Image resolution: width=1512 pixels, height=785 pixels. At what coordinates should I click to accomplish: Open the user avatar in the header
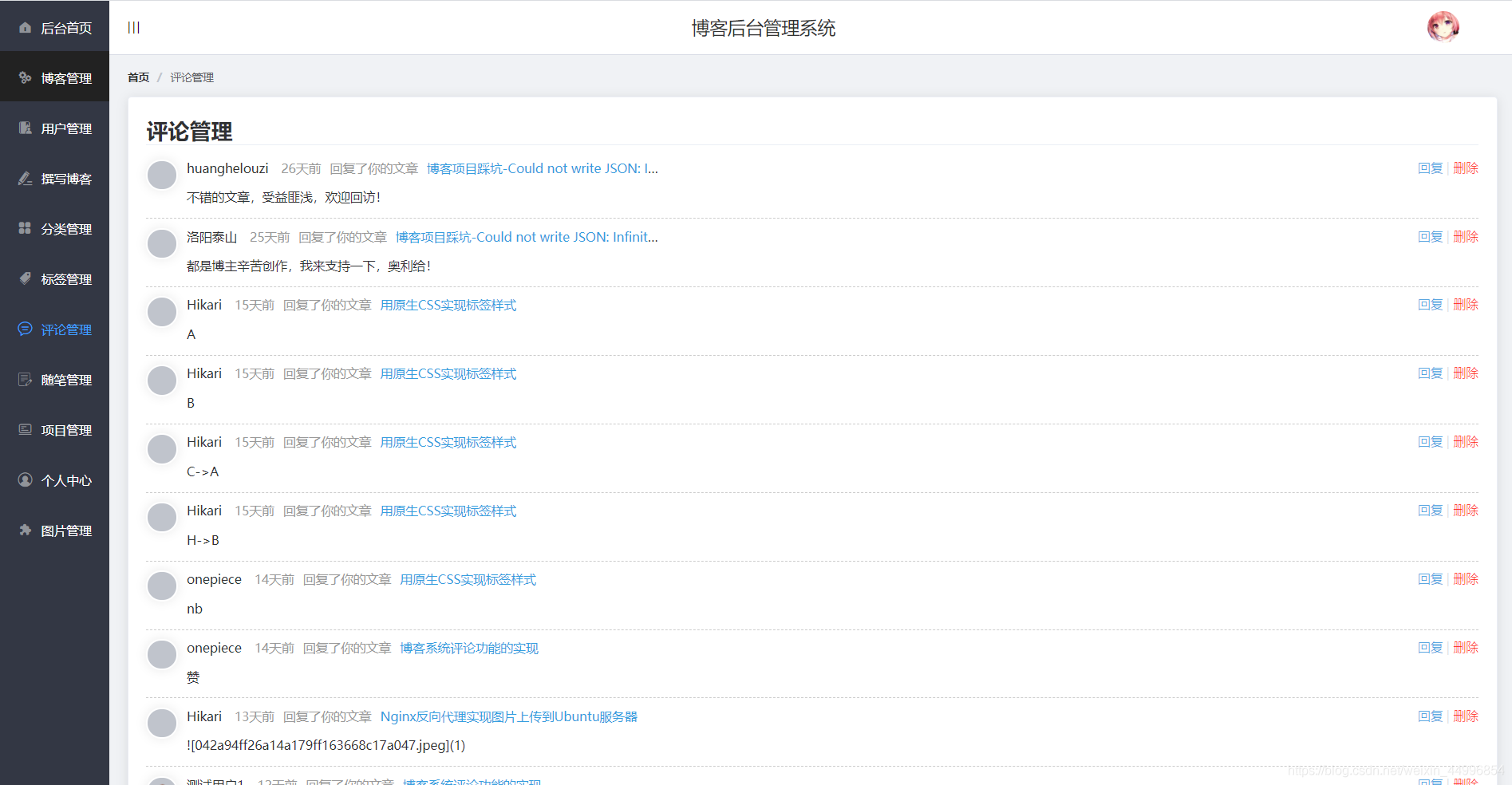(x=1443, y=27)
